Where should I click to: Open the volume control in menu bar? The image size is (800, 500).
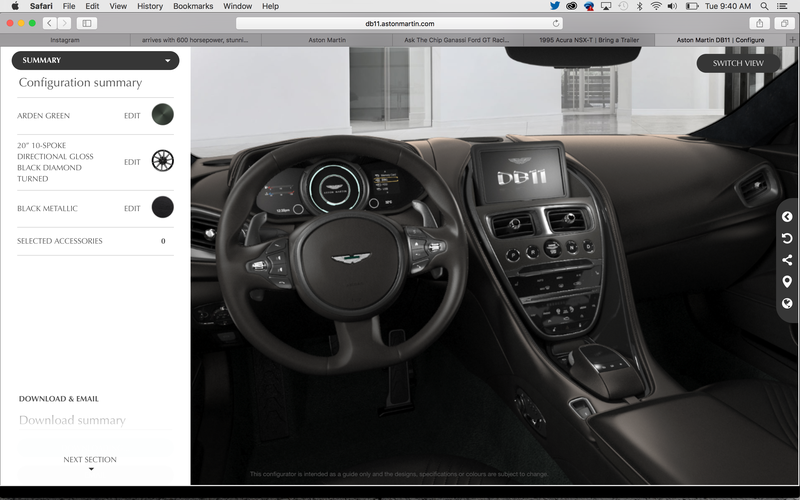[672, 6]
